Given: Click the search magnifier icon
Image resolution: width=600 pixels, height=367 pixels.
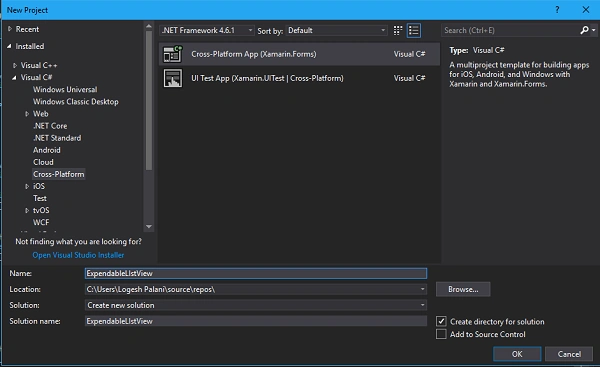Looking at the screenshot, I should [584, 30].
